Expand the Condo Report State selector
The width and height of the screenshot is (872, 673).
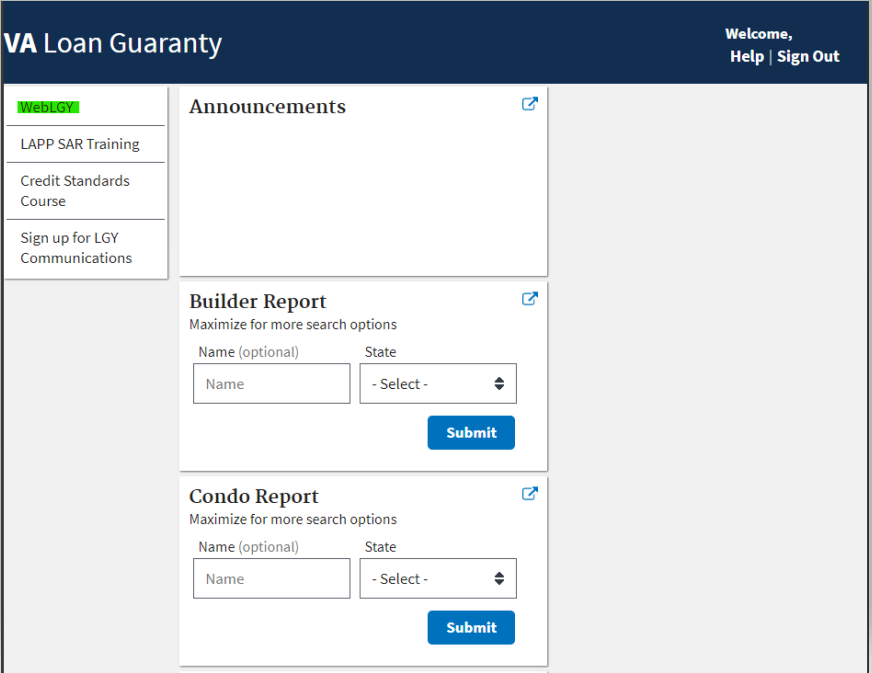pyautogui.click(x=438, y=579)
